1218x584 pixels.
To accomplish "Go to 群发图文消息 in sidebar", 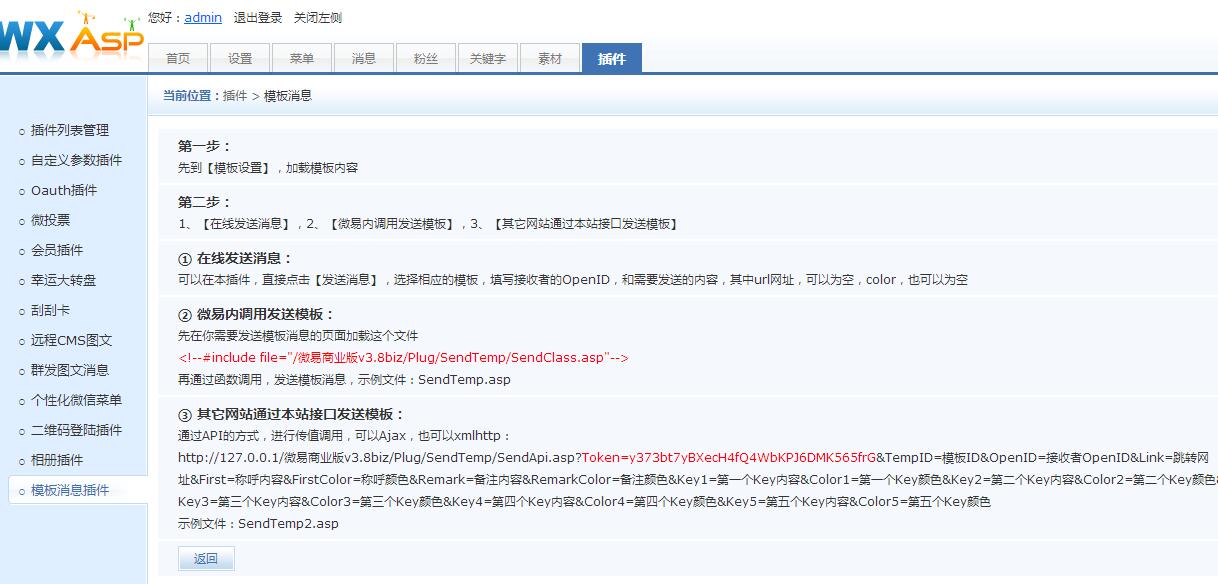I will 70,370.
